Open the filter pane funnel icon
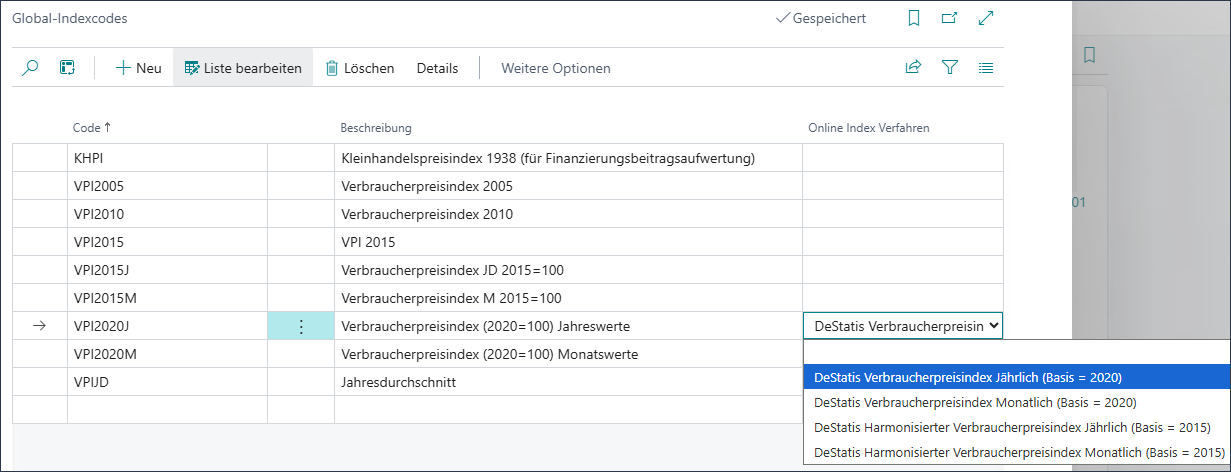This screenshot has height=472, width=1231. pyautogui.click(x=950, y=68)
